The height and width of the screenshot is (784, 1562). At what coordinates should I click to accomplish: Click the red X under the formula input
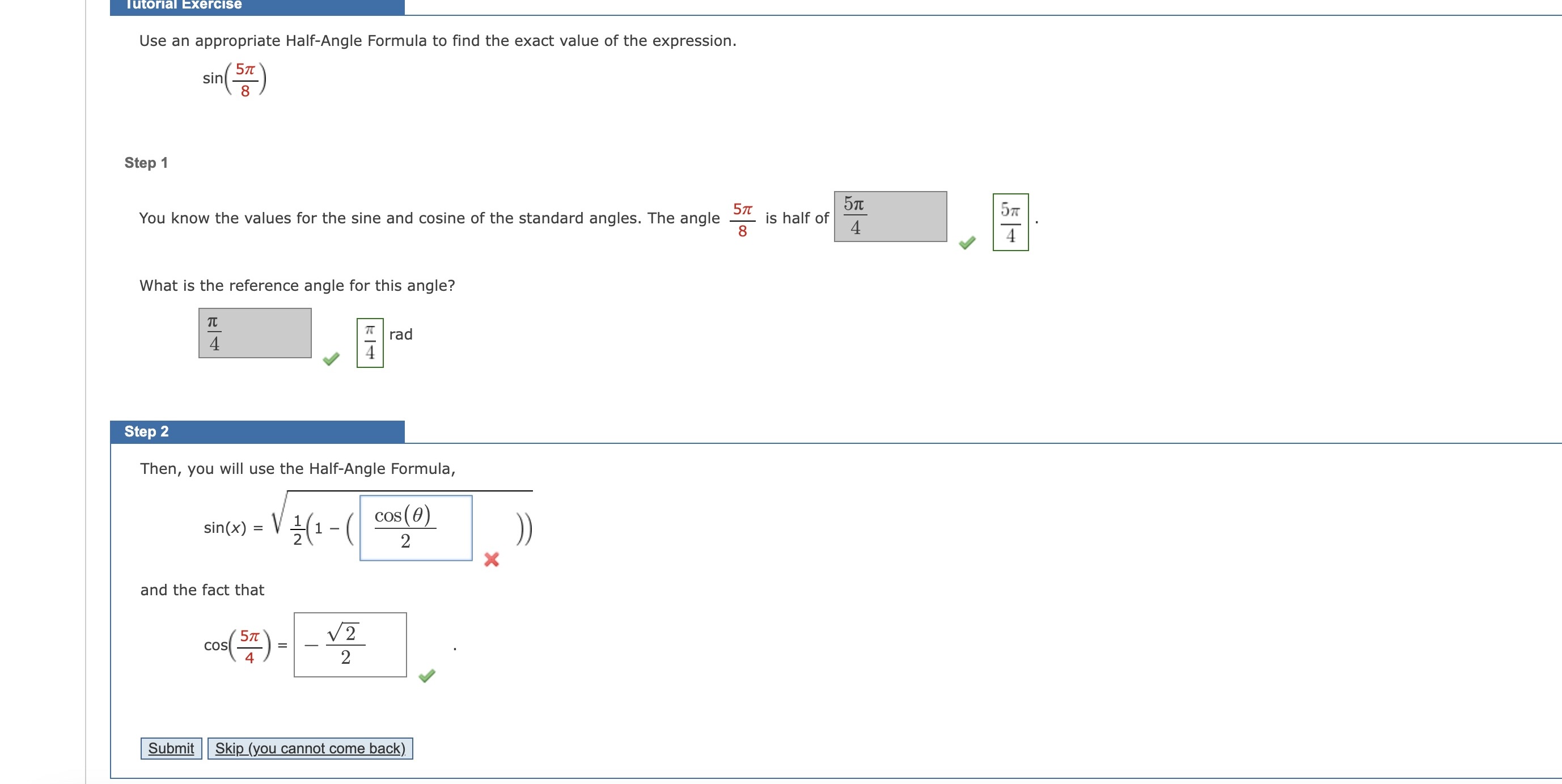(491, 561)
